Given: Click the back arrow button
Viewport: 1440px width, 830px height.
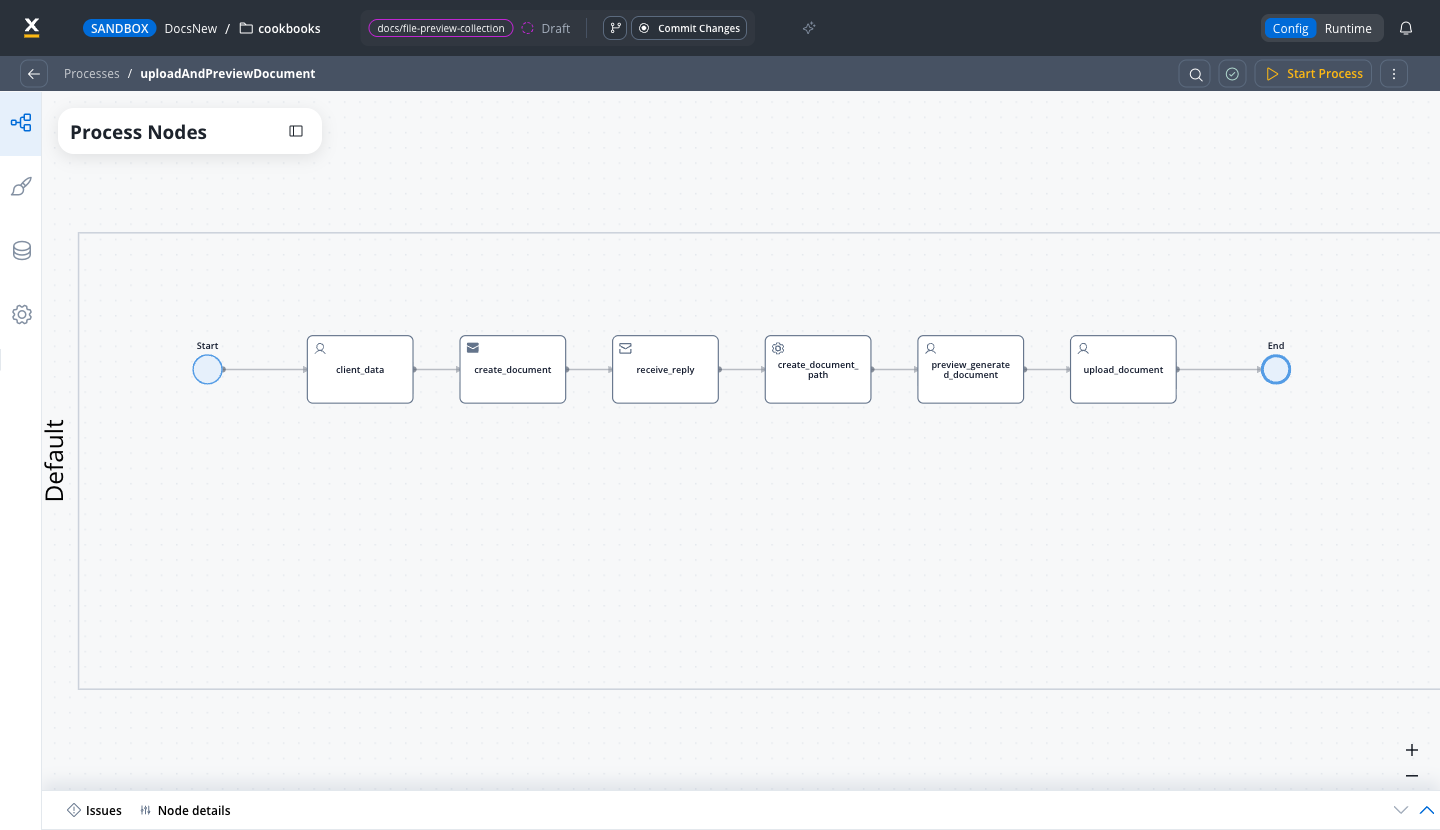Looking at the screenshot, I should [x=34, y=73].
